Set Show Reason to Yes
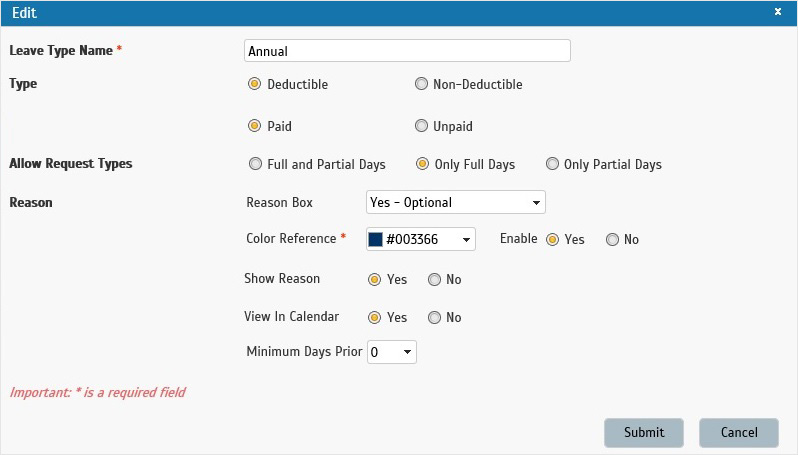798x455 pixels. (374, 279)
